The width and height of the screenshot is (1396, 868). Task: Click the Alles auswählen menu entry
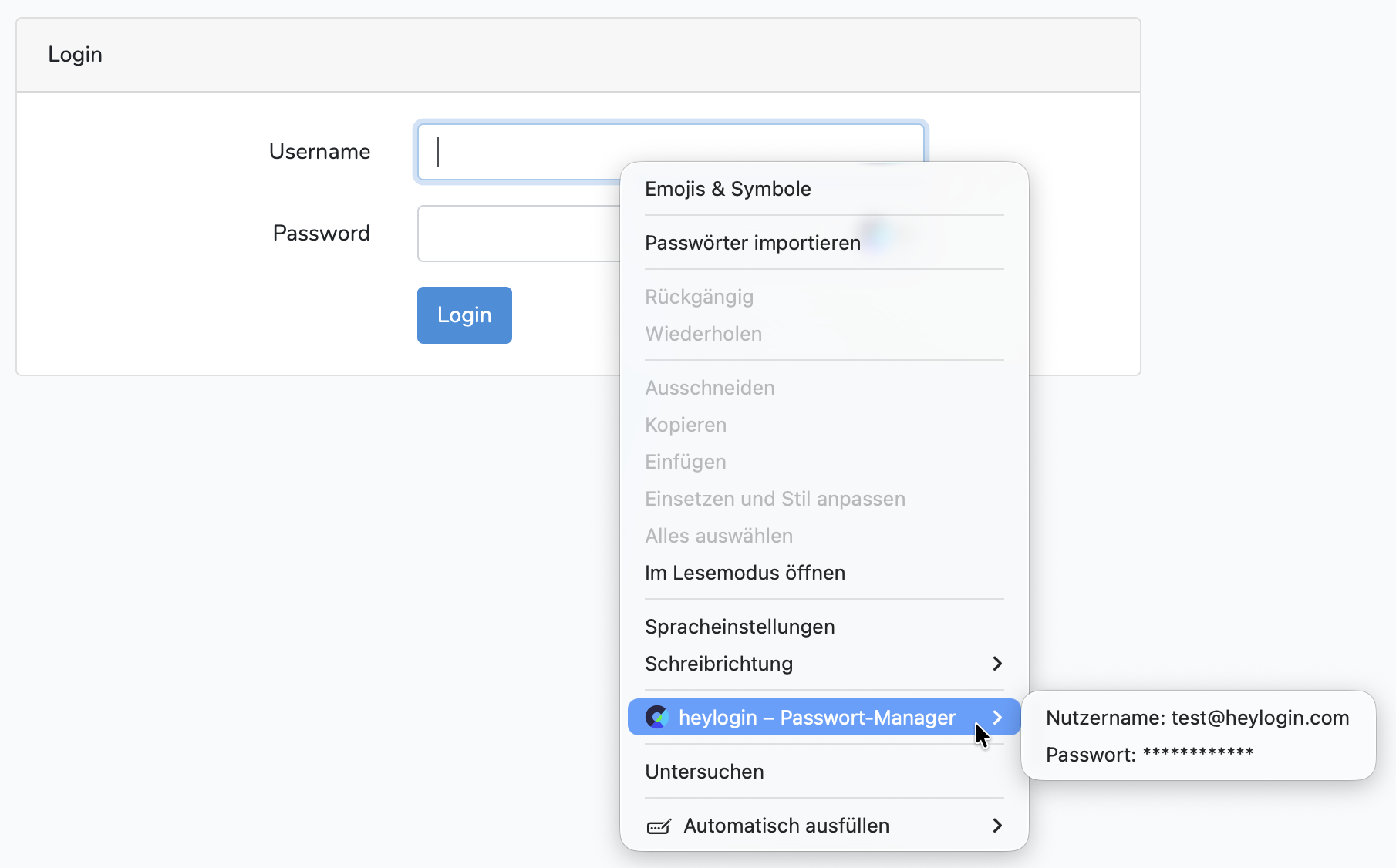click(x=718, y=536)
